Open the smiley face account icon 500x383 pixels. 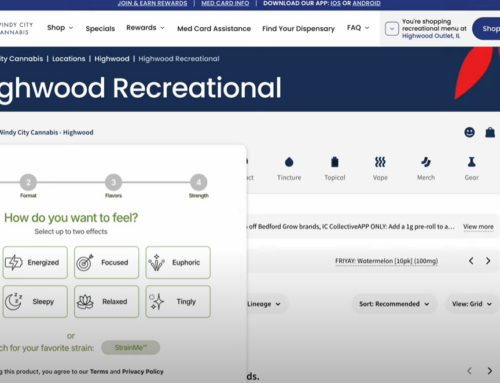469,132
